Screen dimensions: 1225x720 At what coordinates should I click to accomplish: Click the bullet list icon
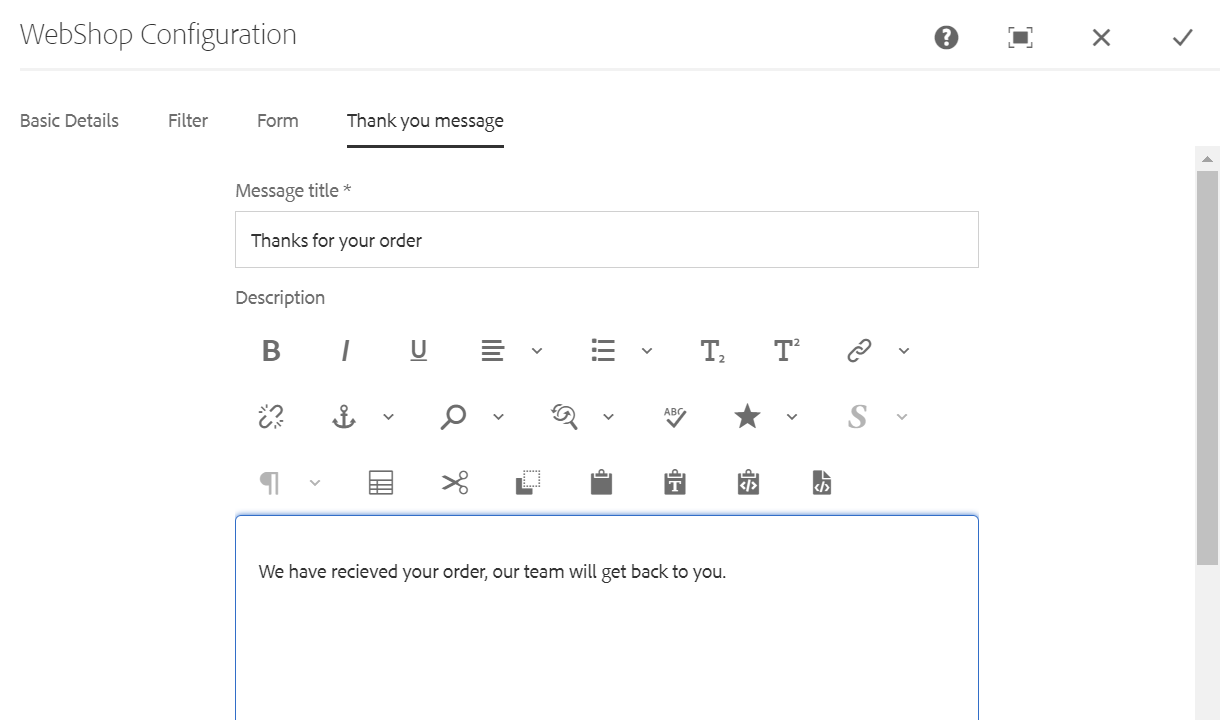603,351
